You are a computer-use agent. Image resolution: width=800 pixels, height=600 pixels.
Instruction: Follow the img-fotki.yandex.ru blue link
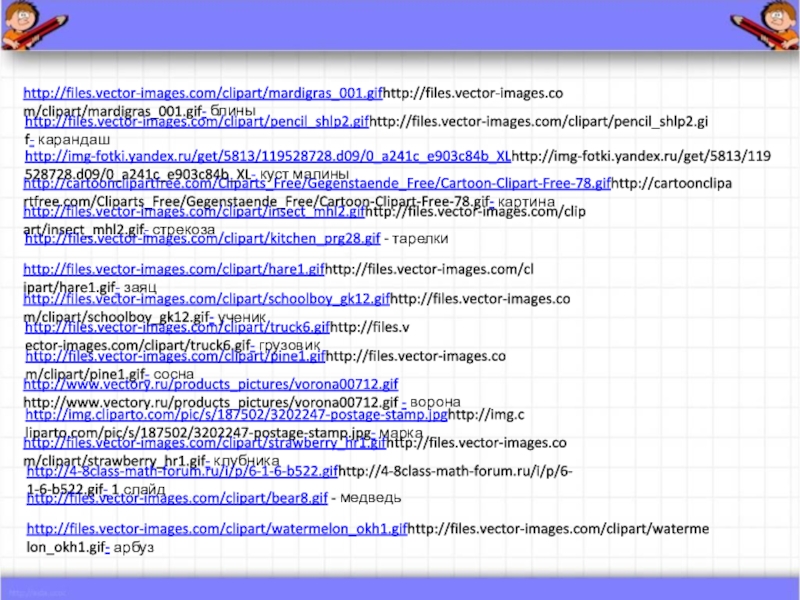tap(268, 156)
